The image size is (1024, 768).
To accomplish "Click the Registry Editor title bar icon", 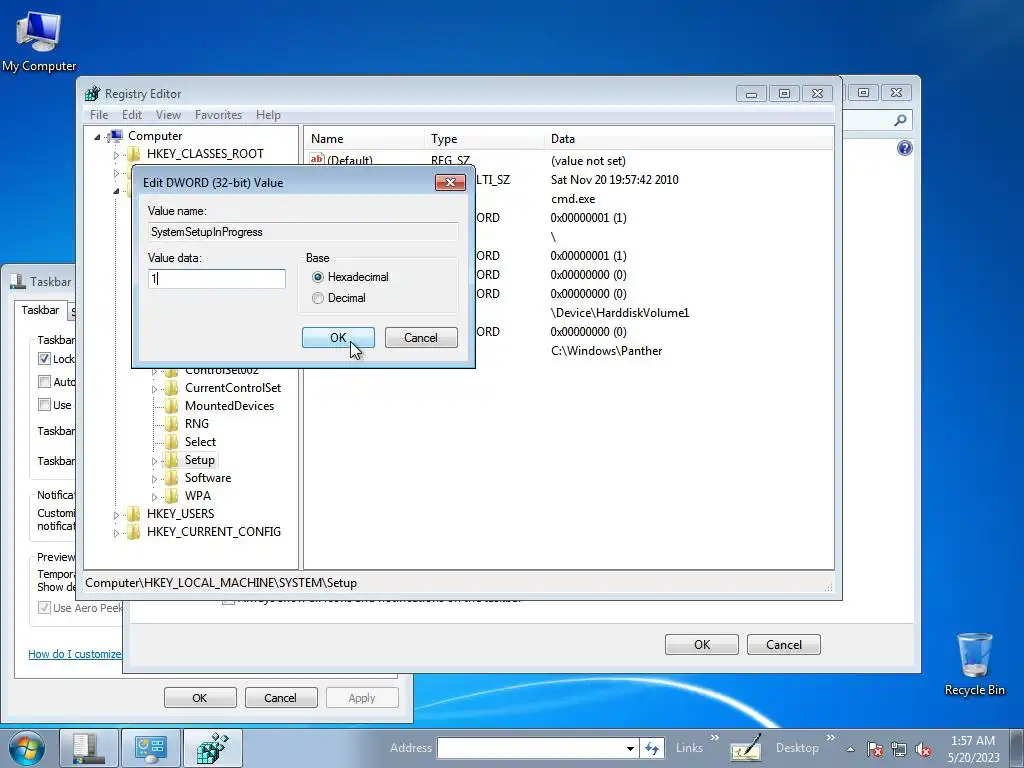I will (x=93, y=93).
